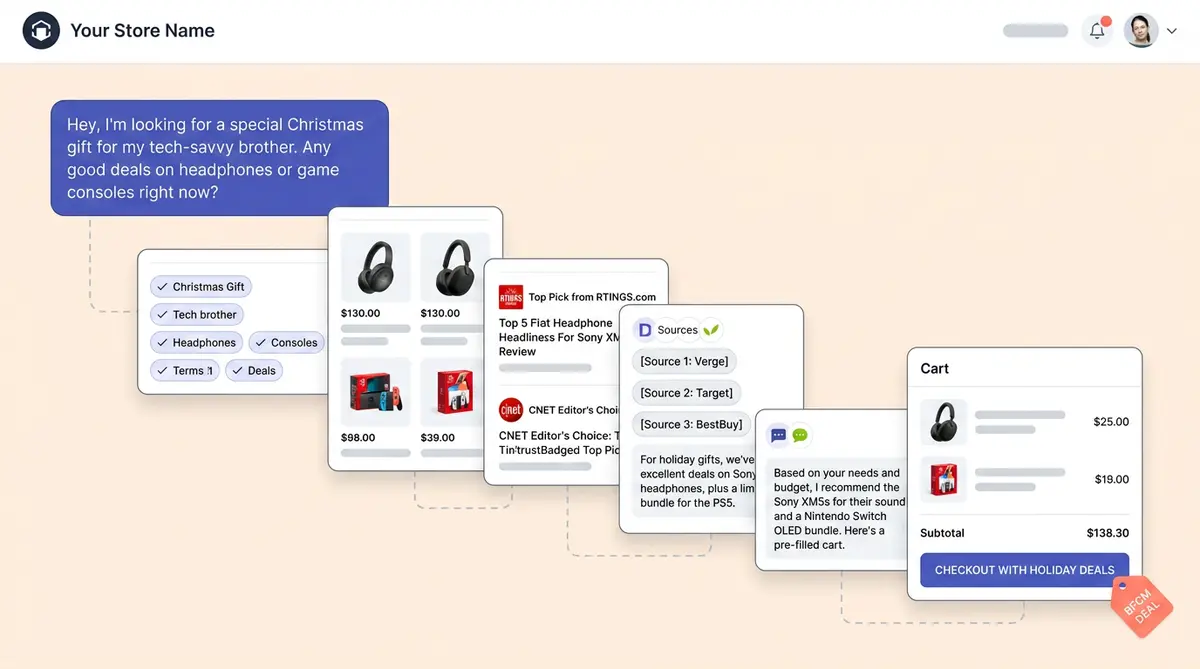Screen dimensions: 1200x669
Task: Click the green verified checkmark beside Sources
Action: (710, 328)
